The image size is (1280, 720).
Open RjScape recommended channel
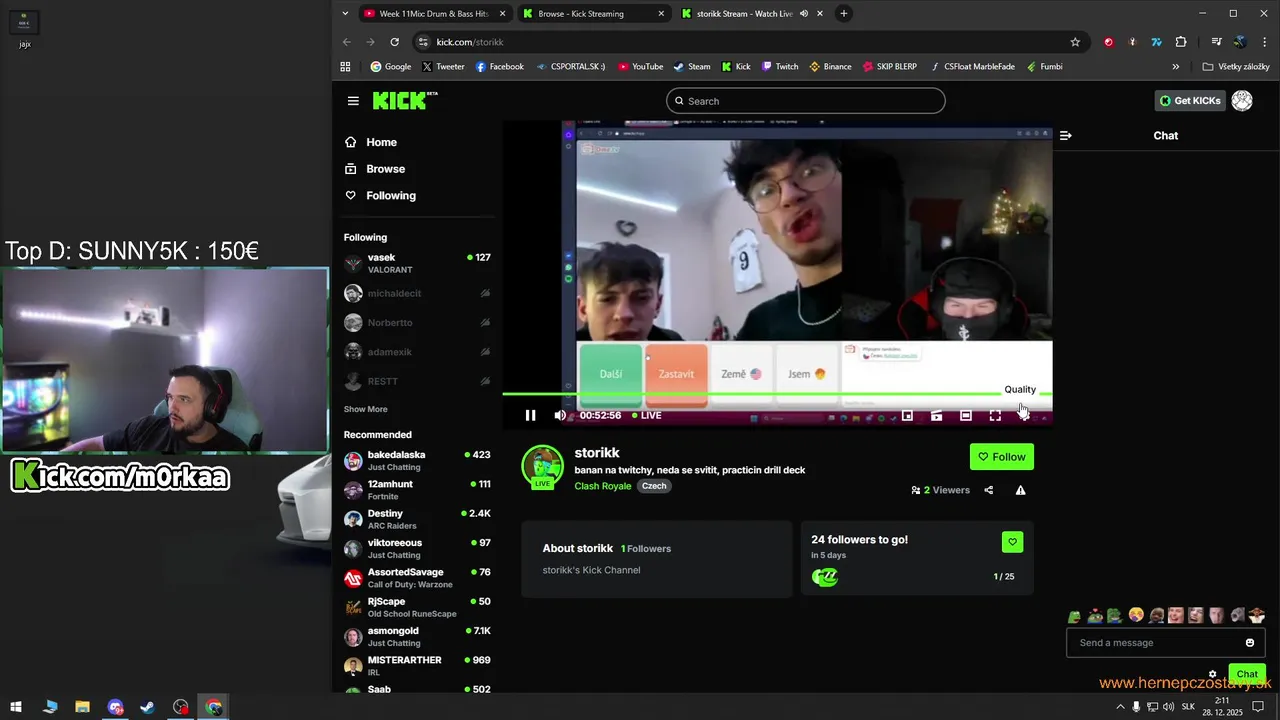417,607
